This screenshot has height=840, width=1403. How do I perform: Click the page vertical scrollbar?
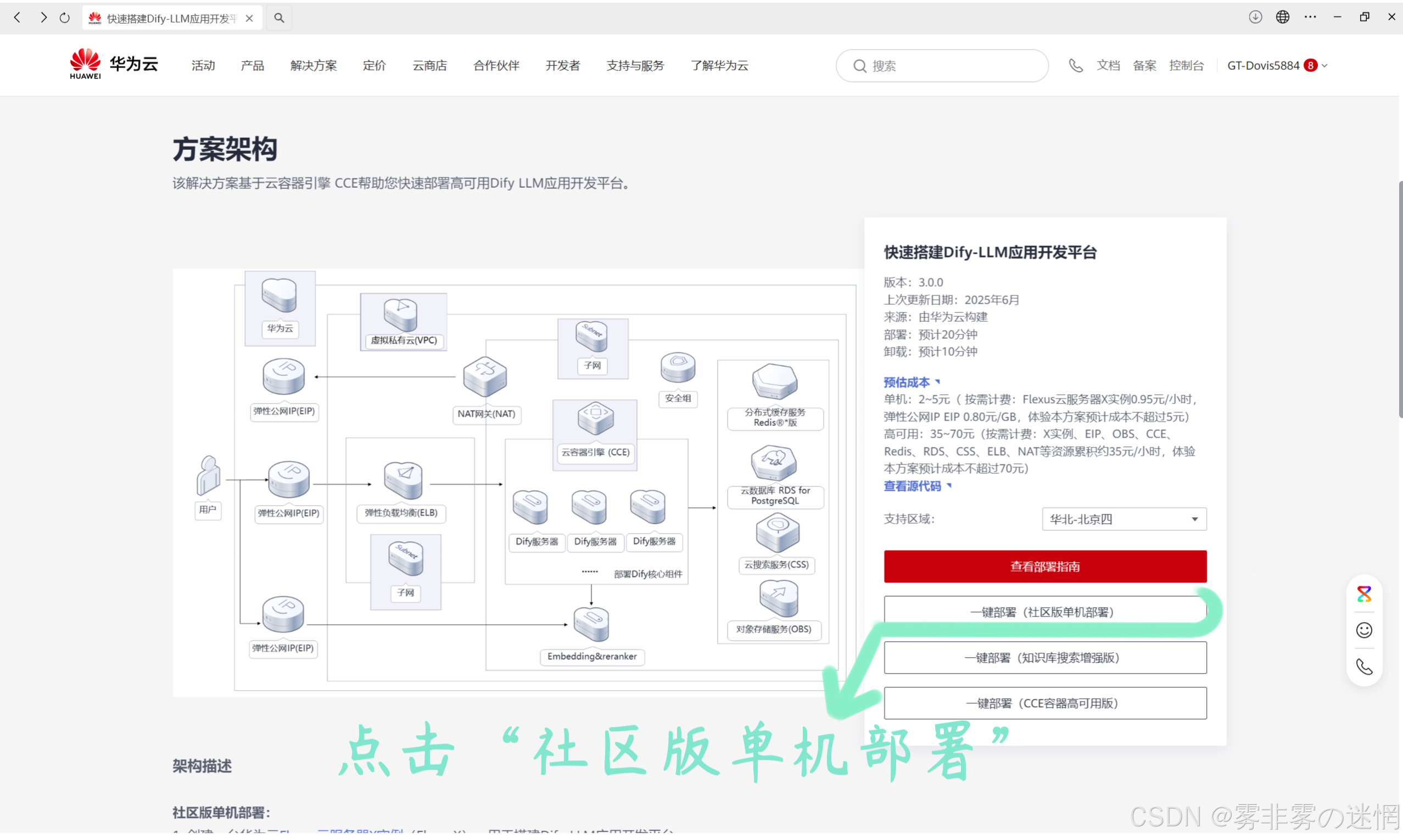[x=1400, y=300]
